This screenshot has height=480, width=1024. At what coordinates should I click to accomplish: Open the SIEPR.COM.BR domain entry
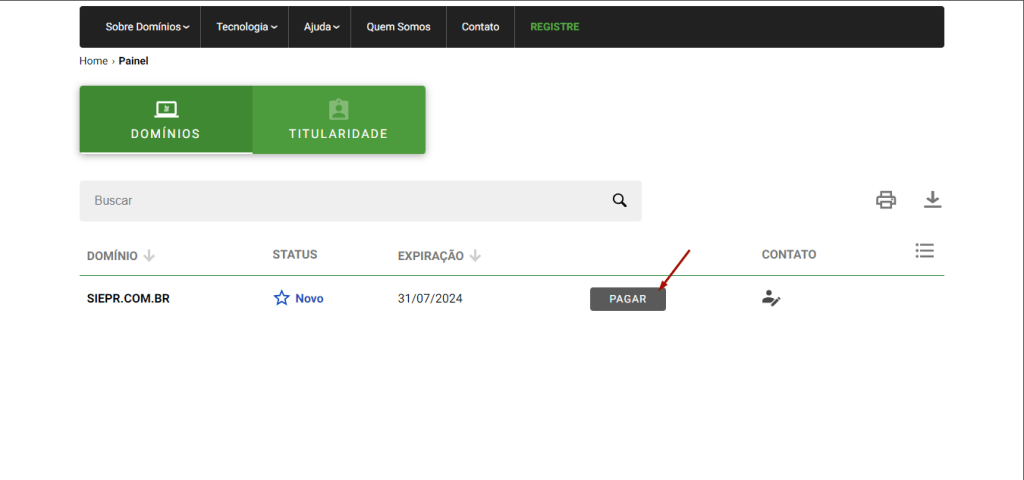pos(128,298)
